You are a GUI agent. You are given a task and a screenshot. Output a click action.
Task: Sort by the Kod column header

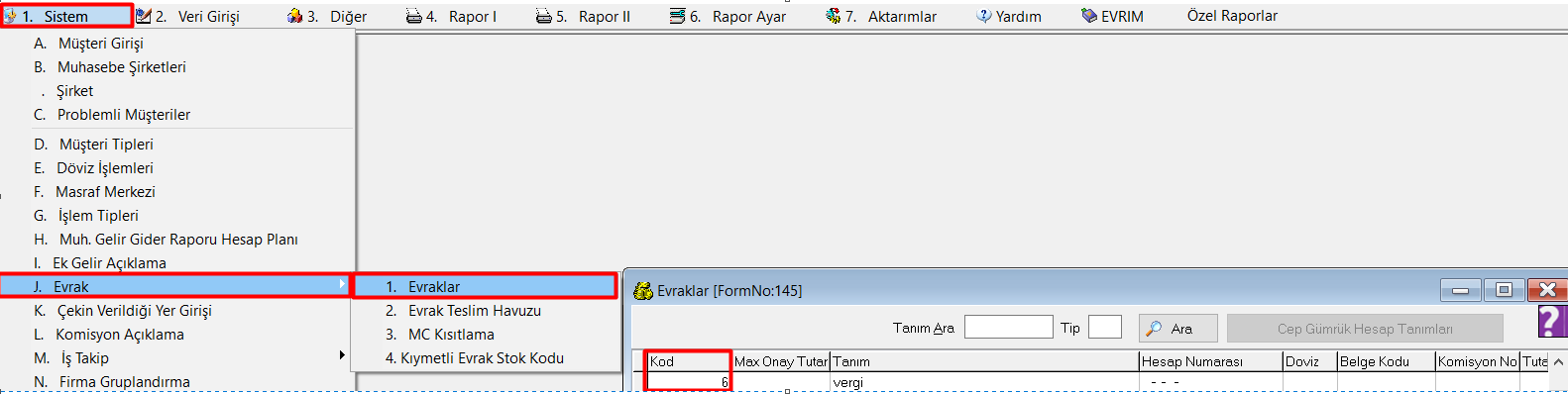click(x=689, y=361)
